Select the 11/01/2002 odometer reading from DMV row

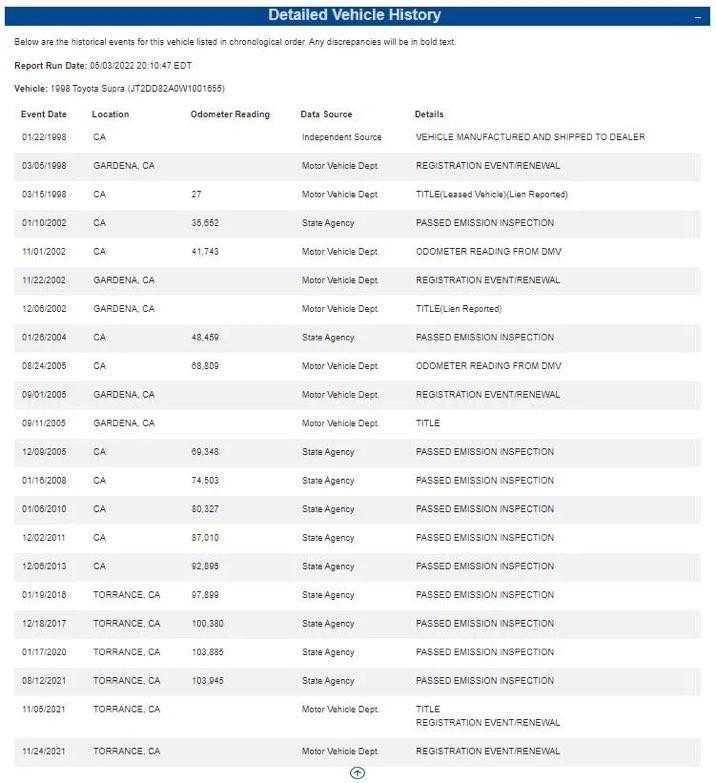(x=357, y=252)
